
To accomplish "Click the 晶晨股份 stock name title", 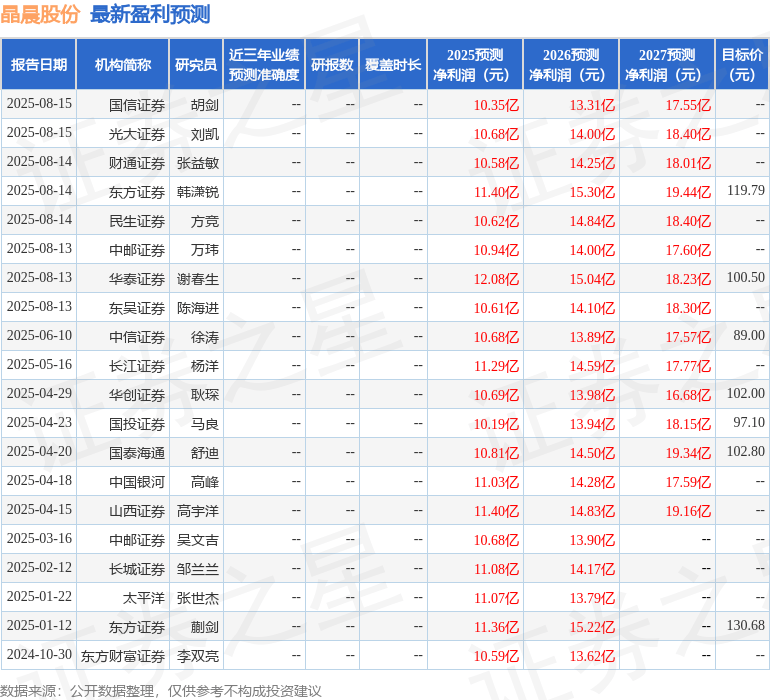I will pyautogui.click(x=41, y=14).
